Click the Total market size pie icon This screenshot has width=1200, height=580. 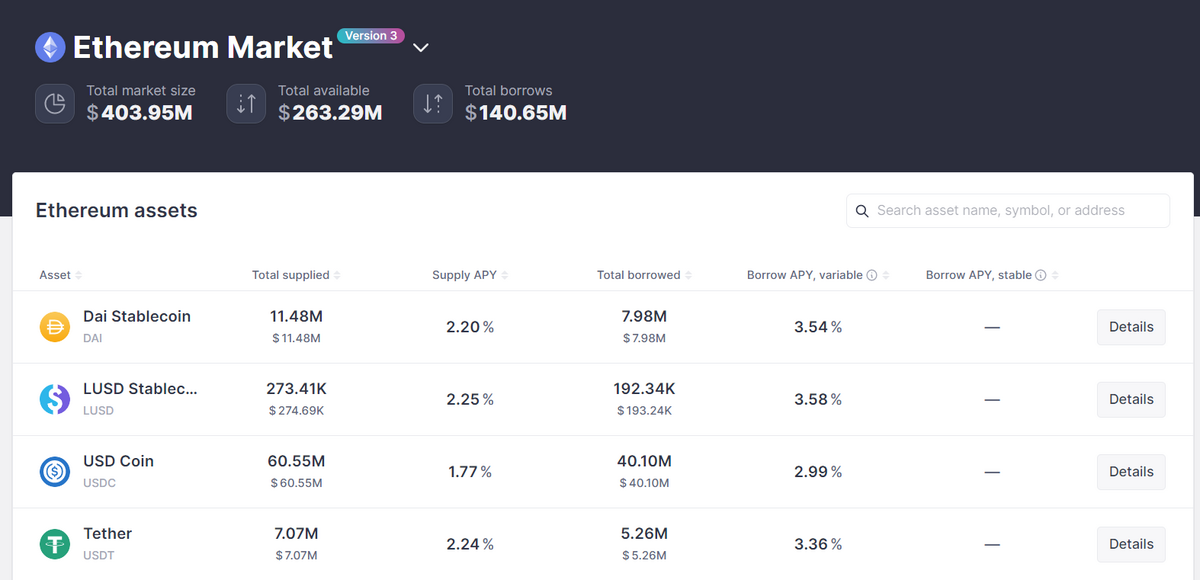pyautogui.click(x=55, y=104)
